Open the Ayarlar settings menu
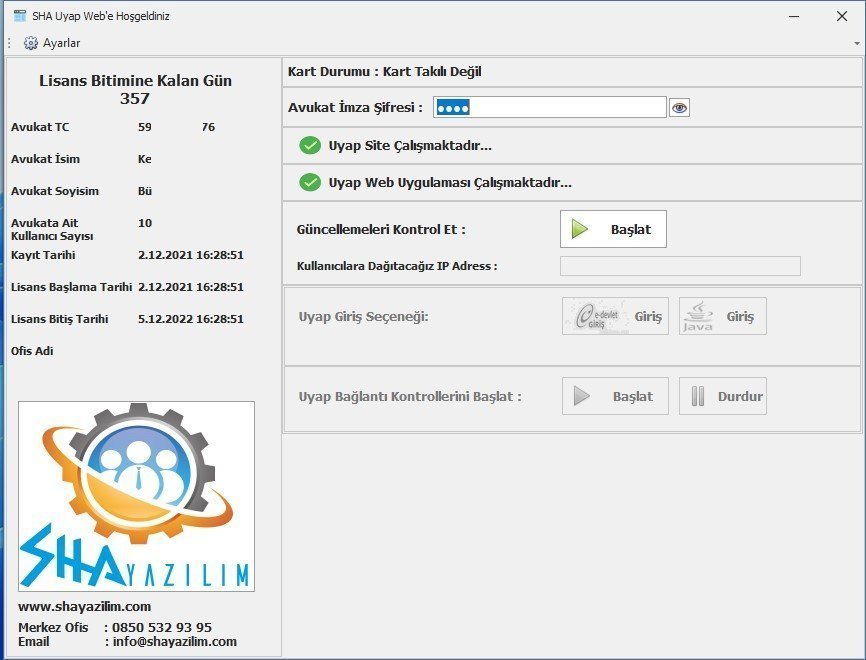866x660 pixels. (61, 43)
